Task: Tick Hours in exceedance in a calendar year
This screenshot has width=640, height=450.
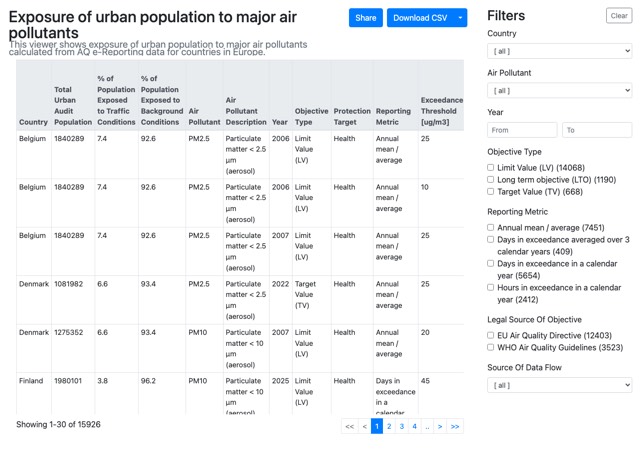Action: point(491,287)
